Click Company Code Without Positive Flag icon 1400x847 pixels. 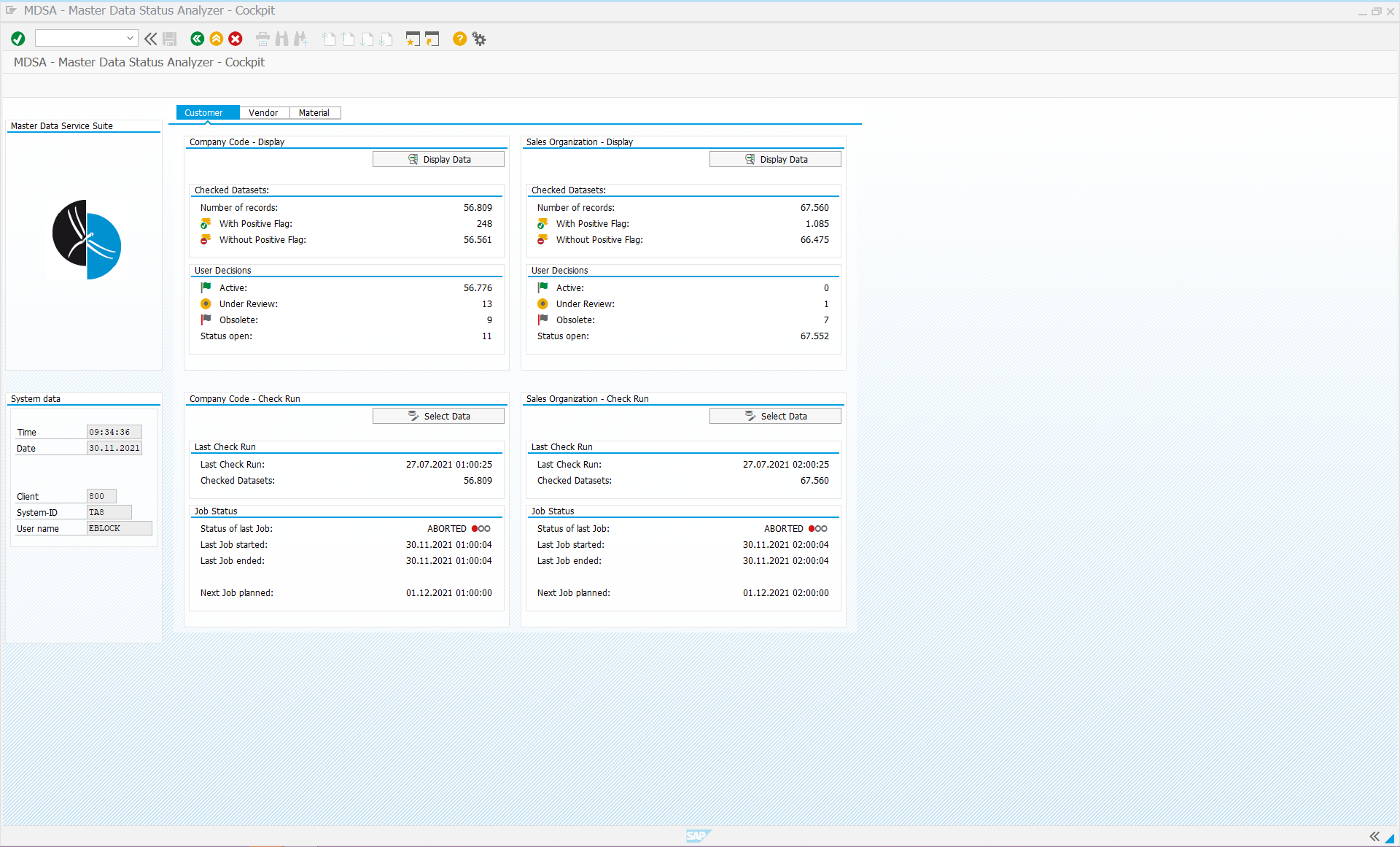206,239
